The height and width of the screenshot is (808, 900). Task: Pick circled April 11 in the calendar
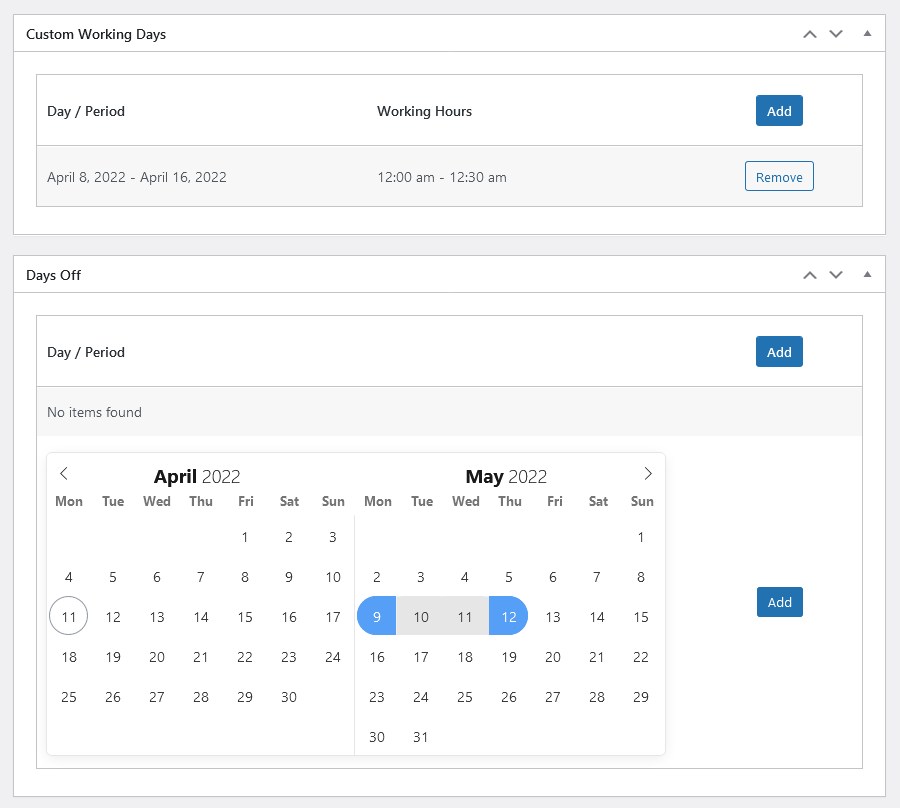coord(69,616)
